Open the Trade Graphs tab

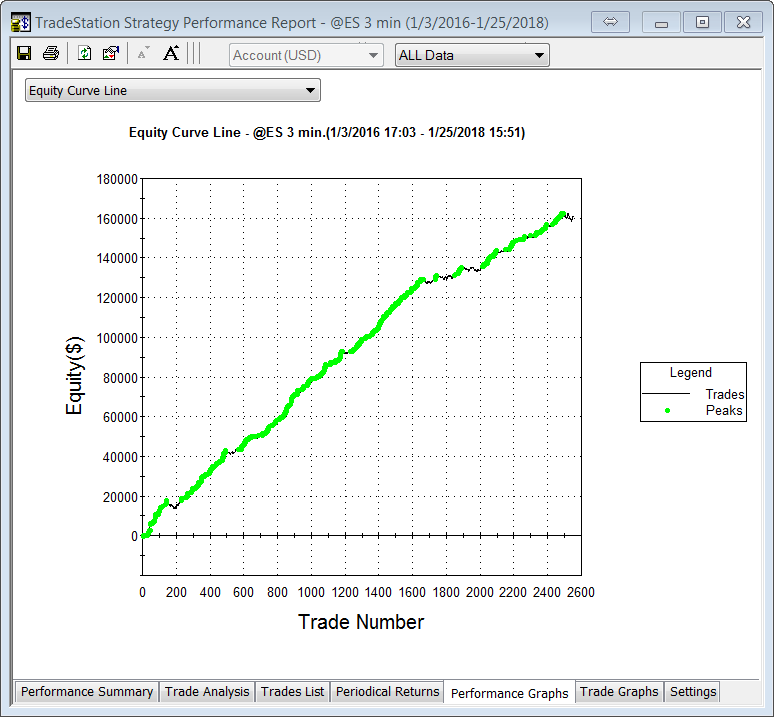click(619, 692)
